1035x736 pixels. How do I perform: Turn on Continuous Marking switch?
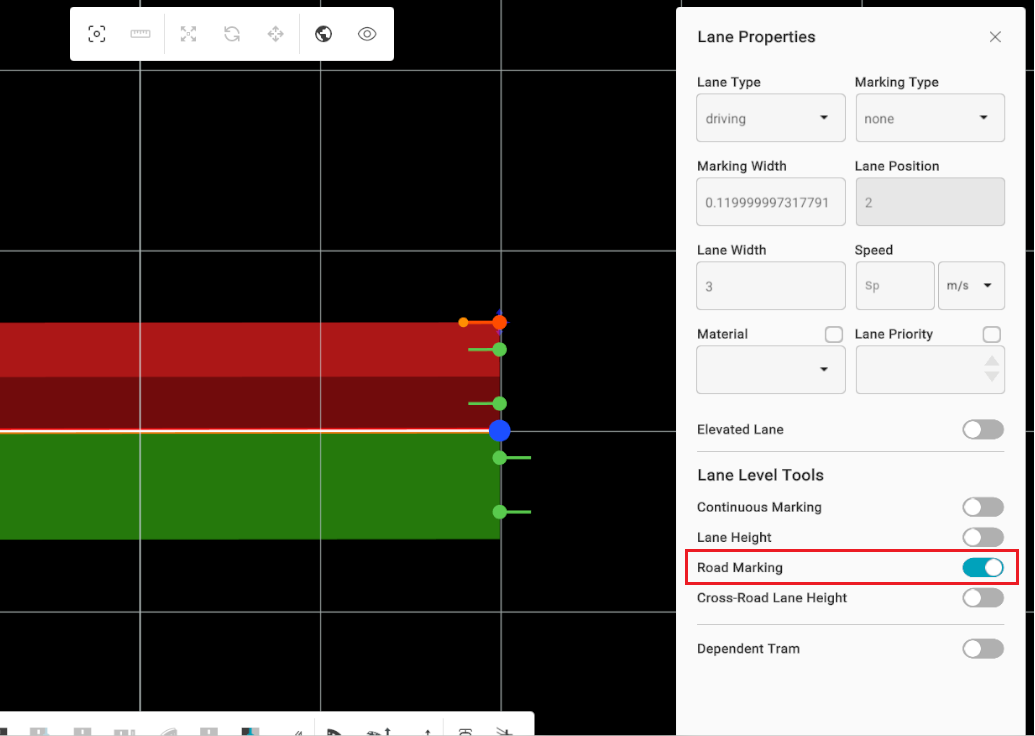[x=982, y=508]
